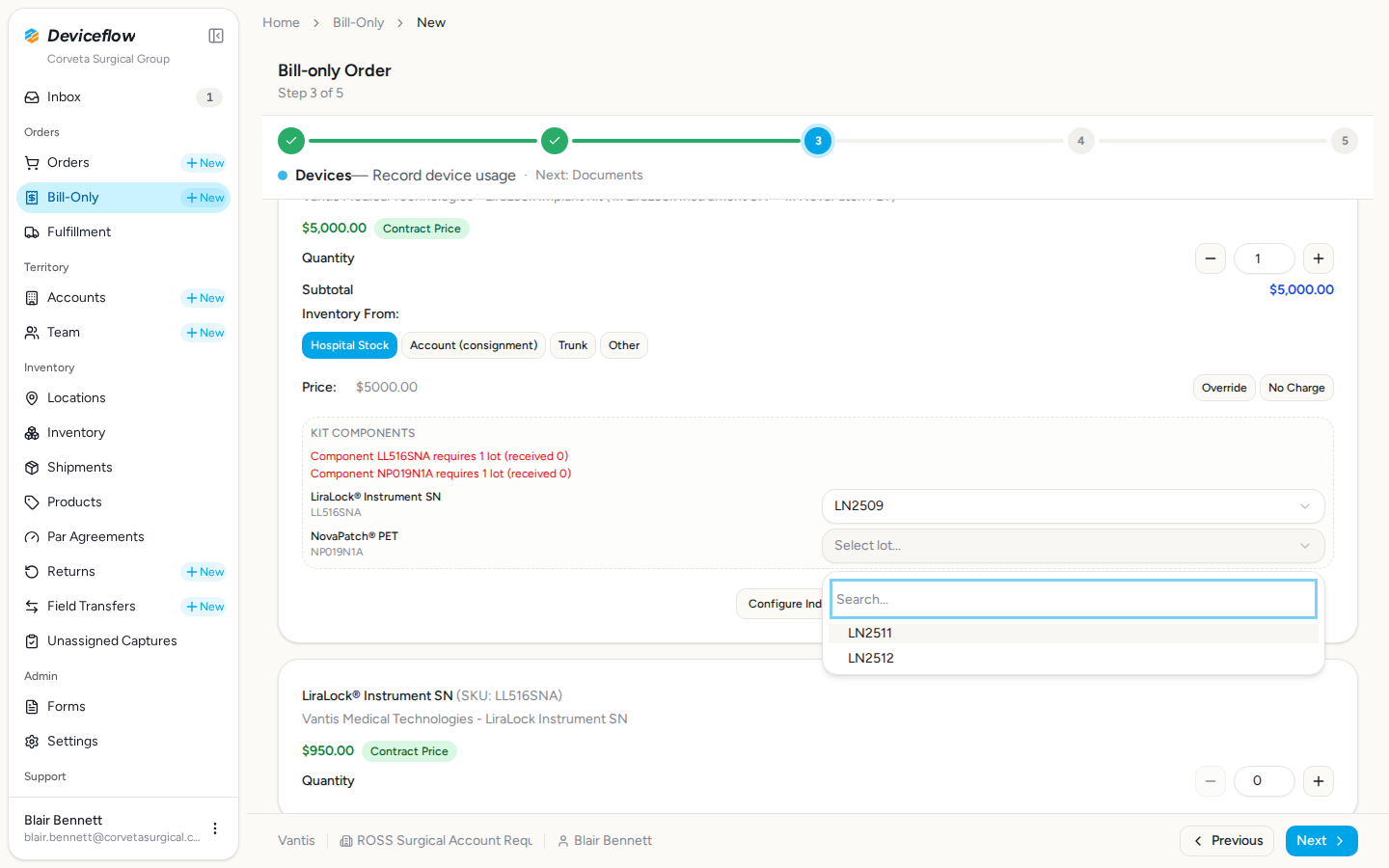The width and height of the screenshot is (1389, 868).
Task: Create new field transfer +New
Action: 205,607
